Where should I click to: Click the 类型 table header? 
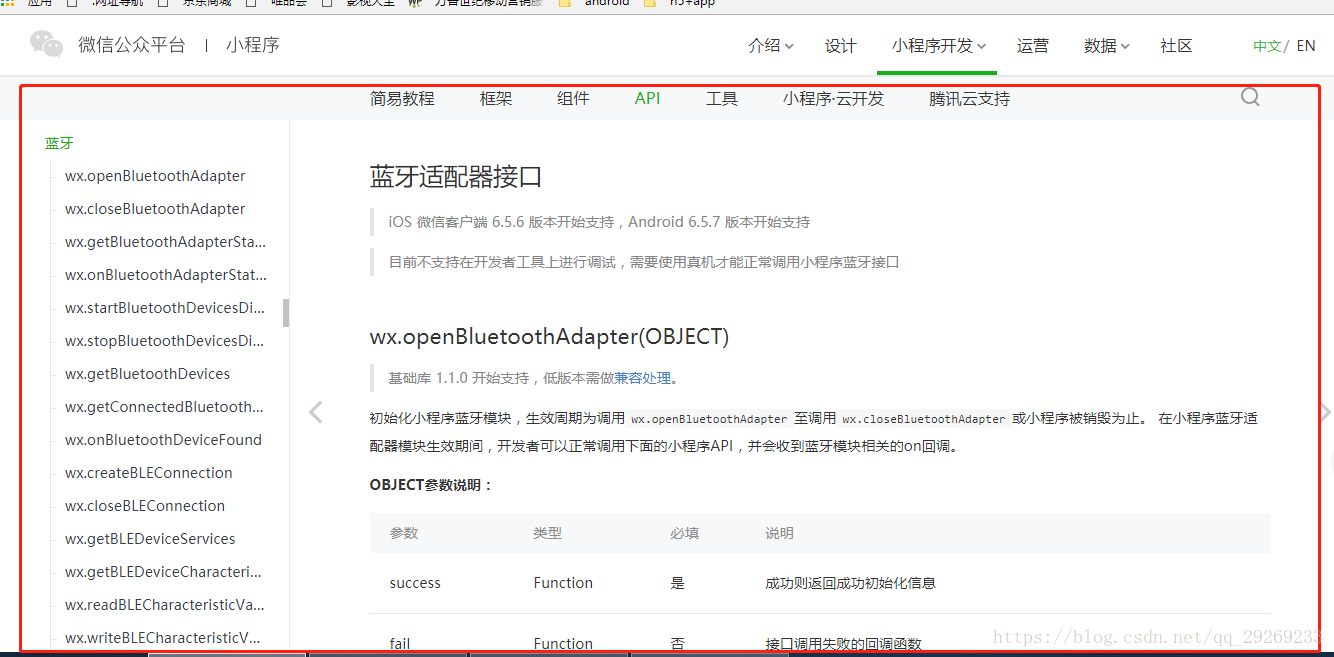pos(548,533)
